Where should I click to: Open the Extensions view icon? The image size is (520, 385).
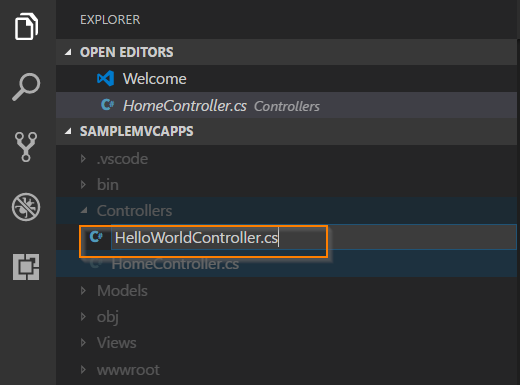click(x=26, y=267)
